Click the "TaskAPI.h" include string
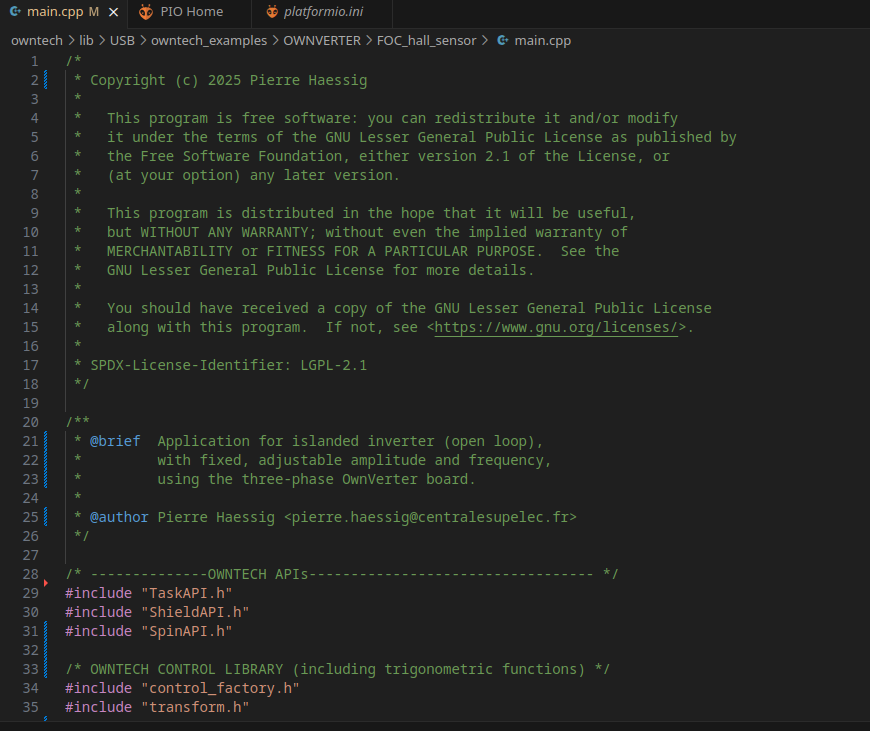This screenshot has width=870, height=731. (x=186, y=593)
